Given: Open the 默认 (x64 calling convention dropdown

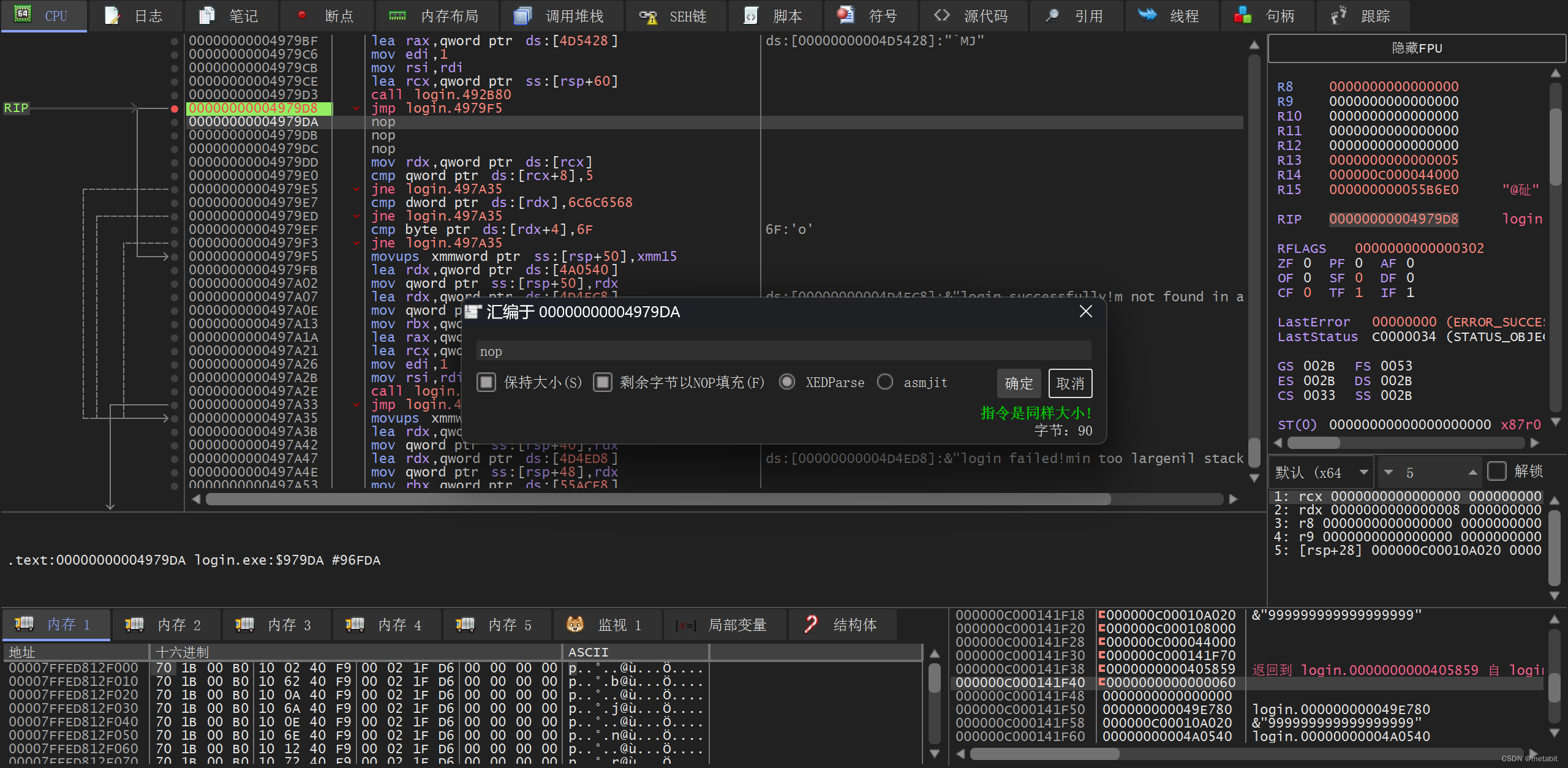Looking at the screenshot, I should coord(1322,472).
